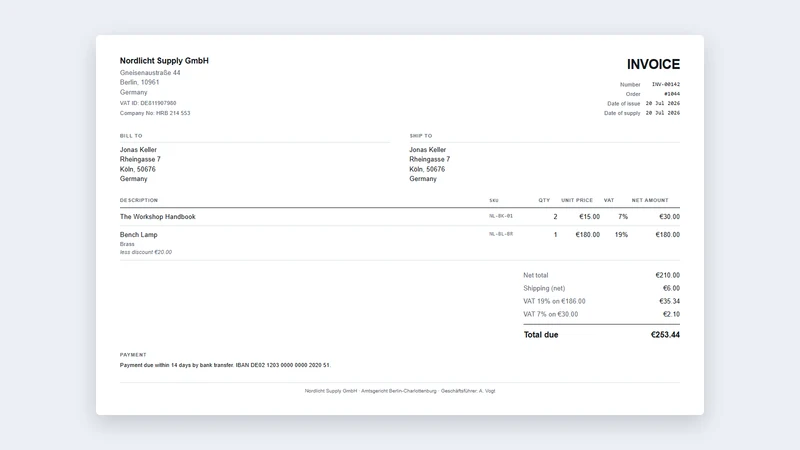The height and width of the screenshot is (450, 800).
Task: Click the 'Order' label in the invoice details
Action: tap(633, 94)
